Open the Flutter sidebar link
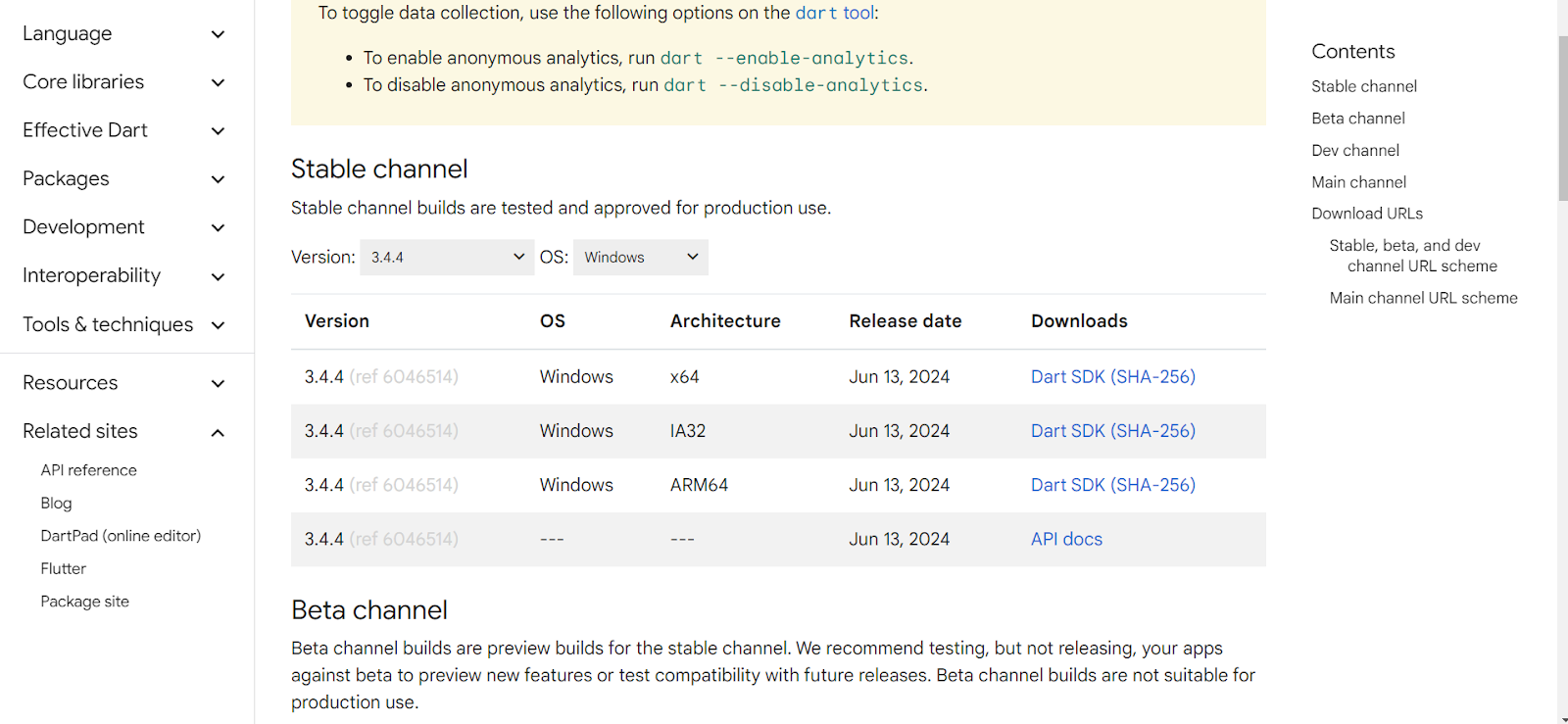This screenshot has width=1568, height=724. pyautogui.click(x=64, y=569)
